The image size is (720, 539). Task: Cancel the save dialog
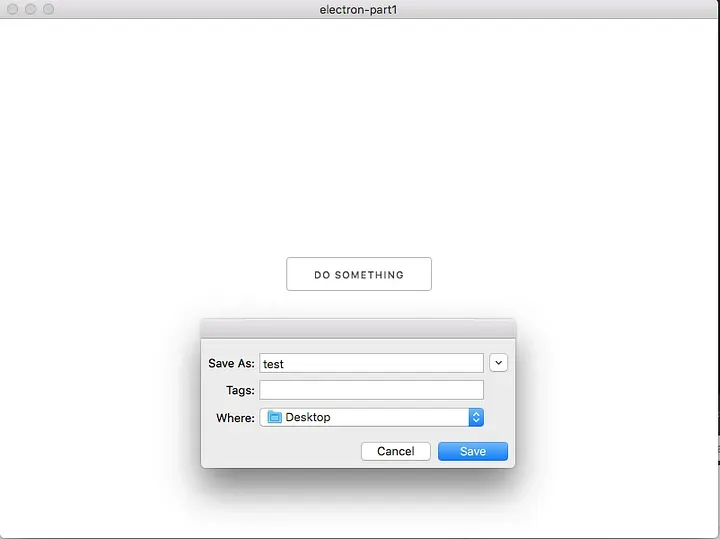pos(396,451)
